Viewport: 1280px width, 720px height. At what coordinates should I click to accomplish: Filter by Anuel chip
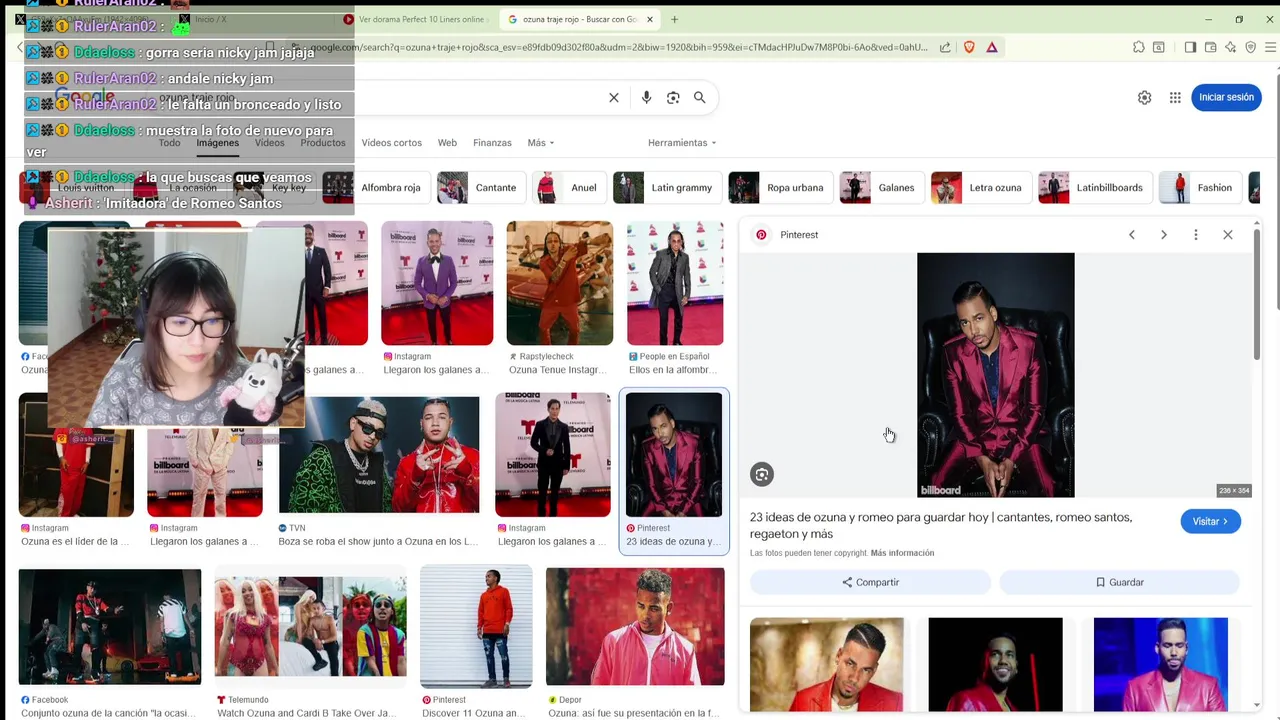[x=568, y=188]
